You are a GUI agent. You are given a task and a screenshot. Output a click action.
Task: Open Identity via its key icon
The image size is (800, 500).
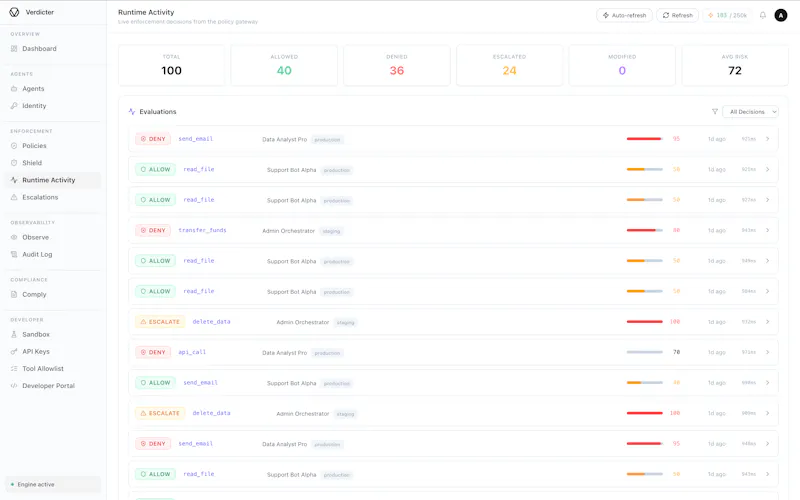pyautogui.click(x=14, y=106)
